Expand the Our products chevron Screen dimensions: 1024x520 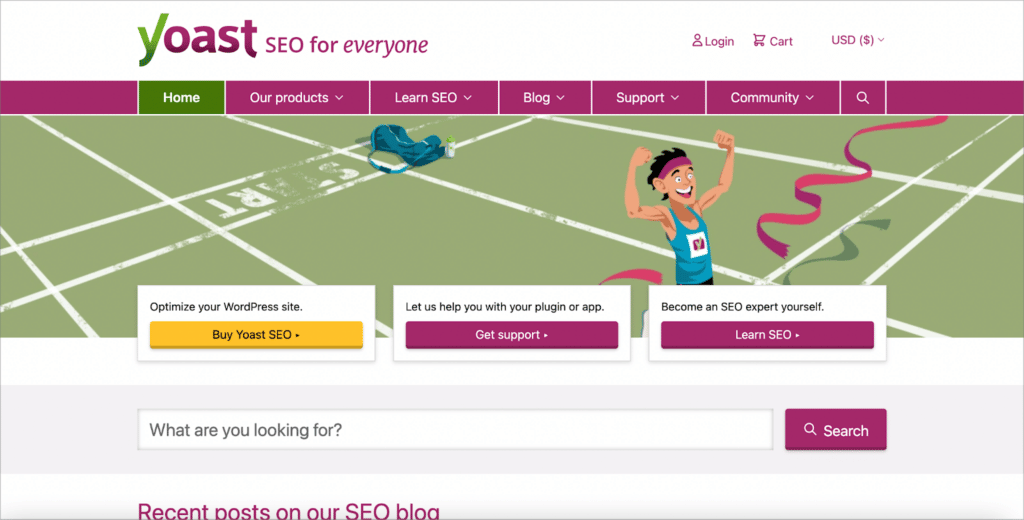click(339, 98)
